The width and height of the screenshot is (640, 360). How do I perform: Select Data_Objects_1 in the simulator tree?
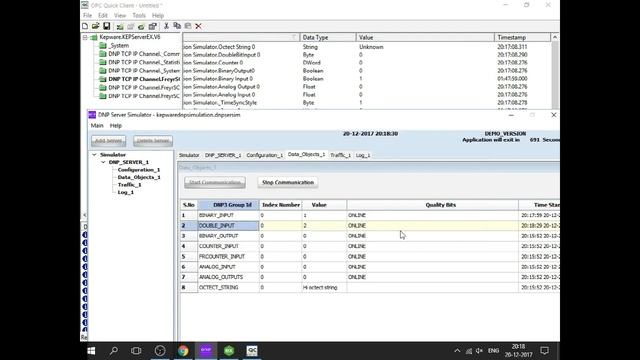coord(139,177)
